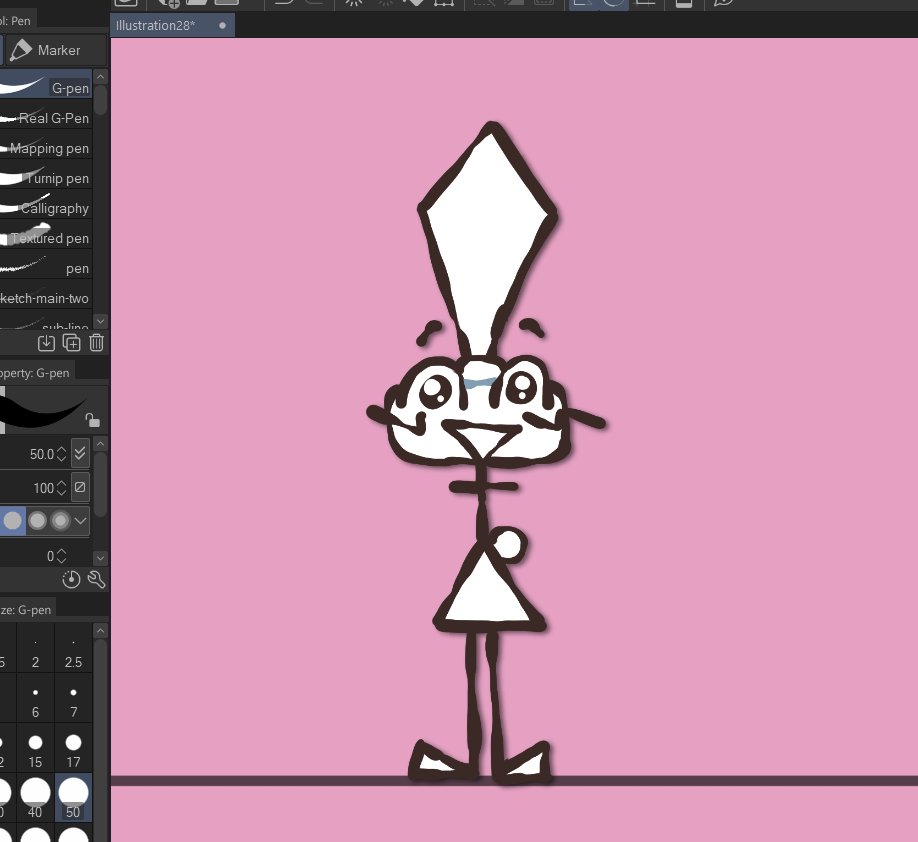Reset all settings with clock icon
The image size is (918, 842).
click(69, 579)
